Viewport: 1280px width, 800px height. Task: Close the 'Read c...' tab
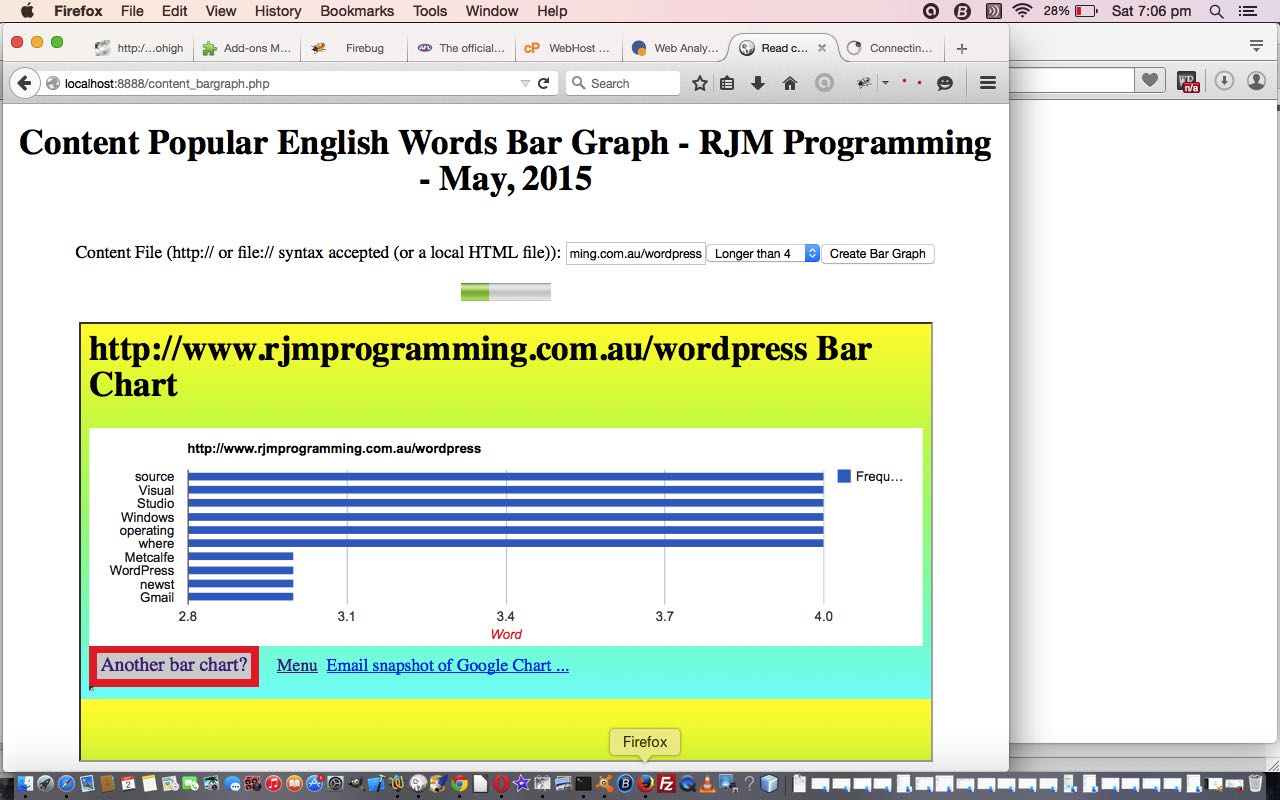822,48
